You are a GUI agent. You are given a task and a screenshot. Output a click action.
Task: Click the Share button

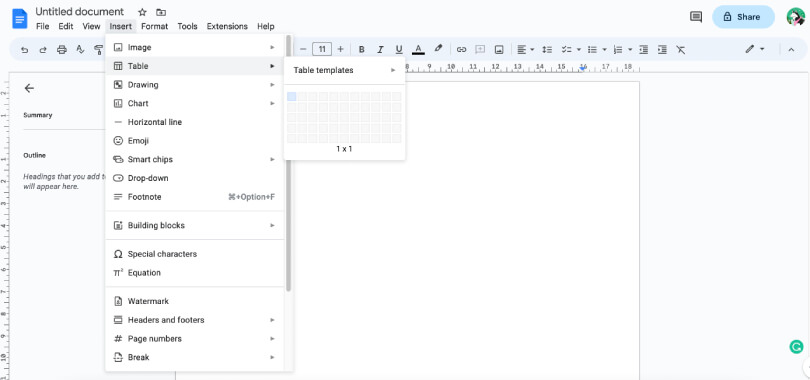coord(743,17)
